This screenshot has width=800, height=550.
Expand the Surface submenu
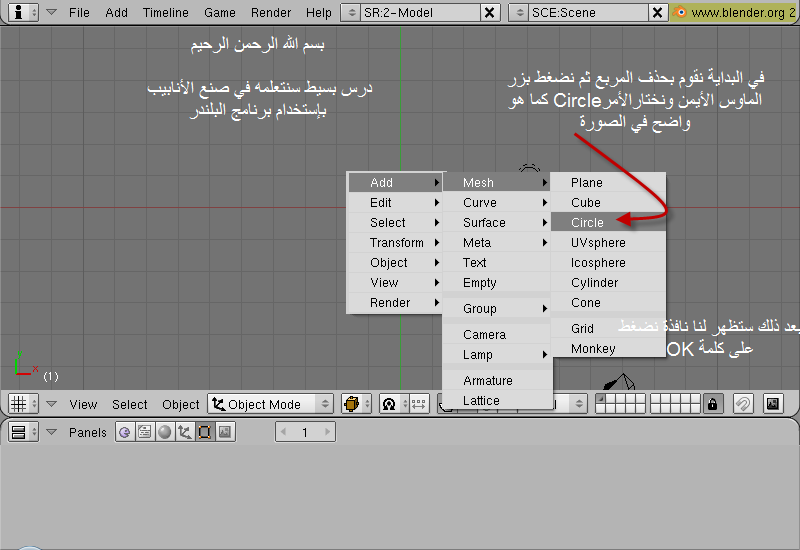point(497,222)
